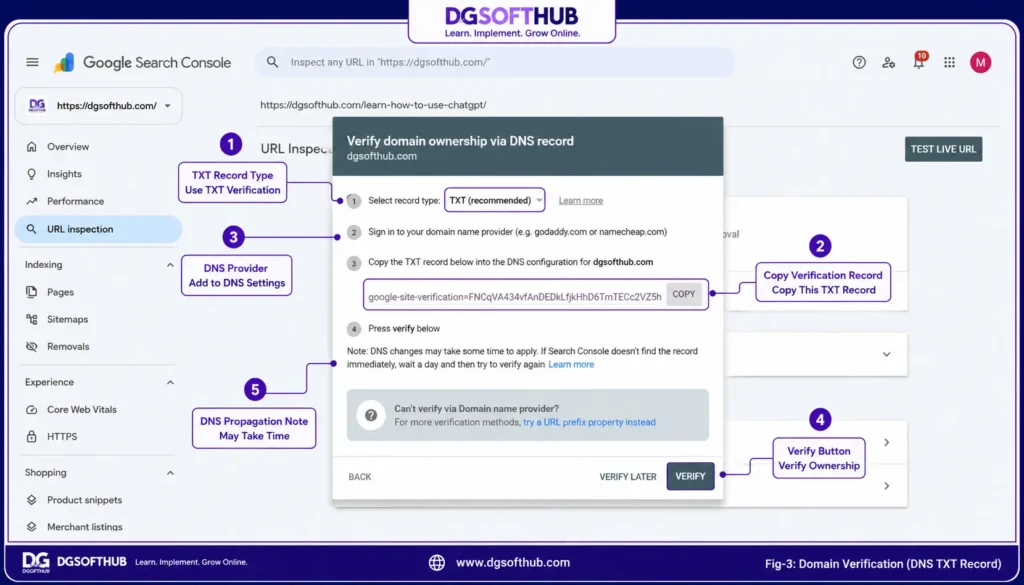
Task: Click the Pages document icon
Action: click(x=31, y=292)
